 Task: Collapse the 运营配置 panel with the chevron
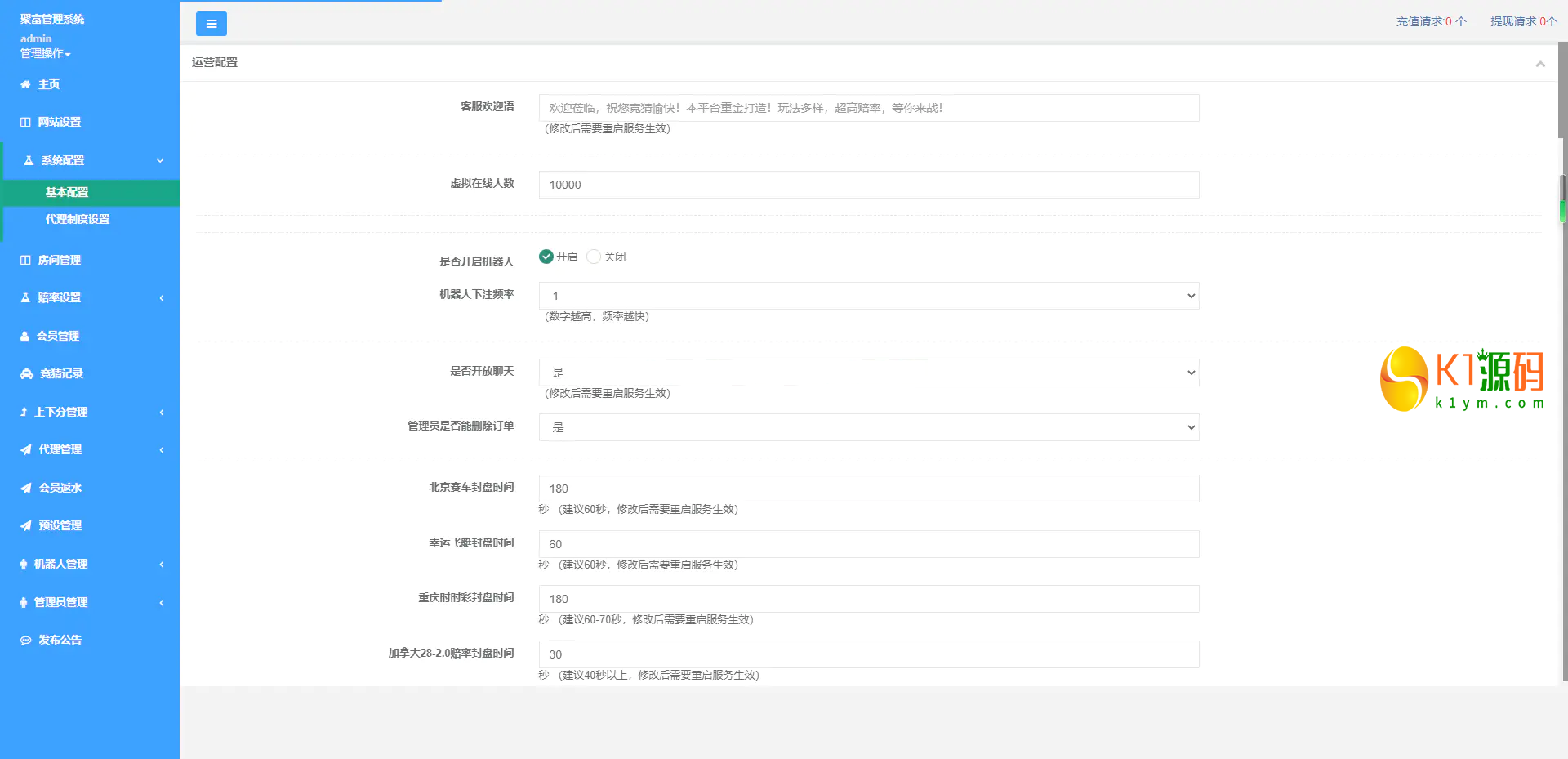point(1539,64)
